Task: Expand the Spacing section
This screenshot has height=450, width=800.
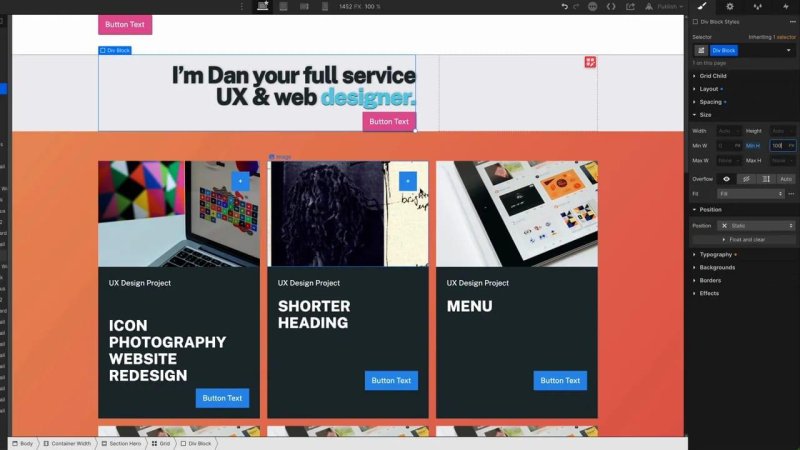Action: 710,102
